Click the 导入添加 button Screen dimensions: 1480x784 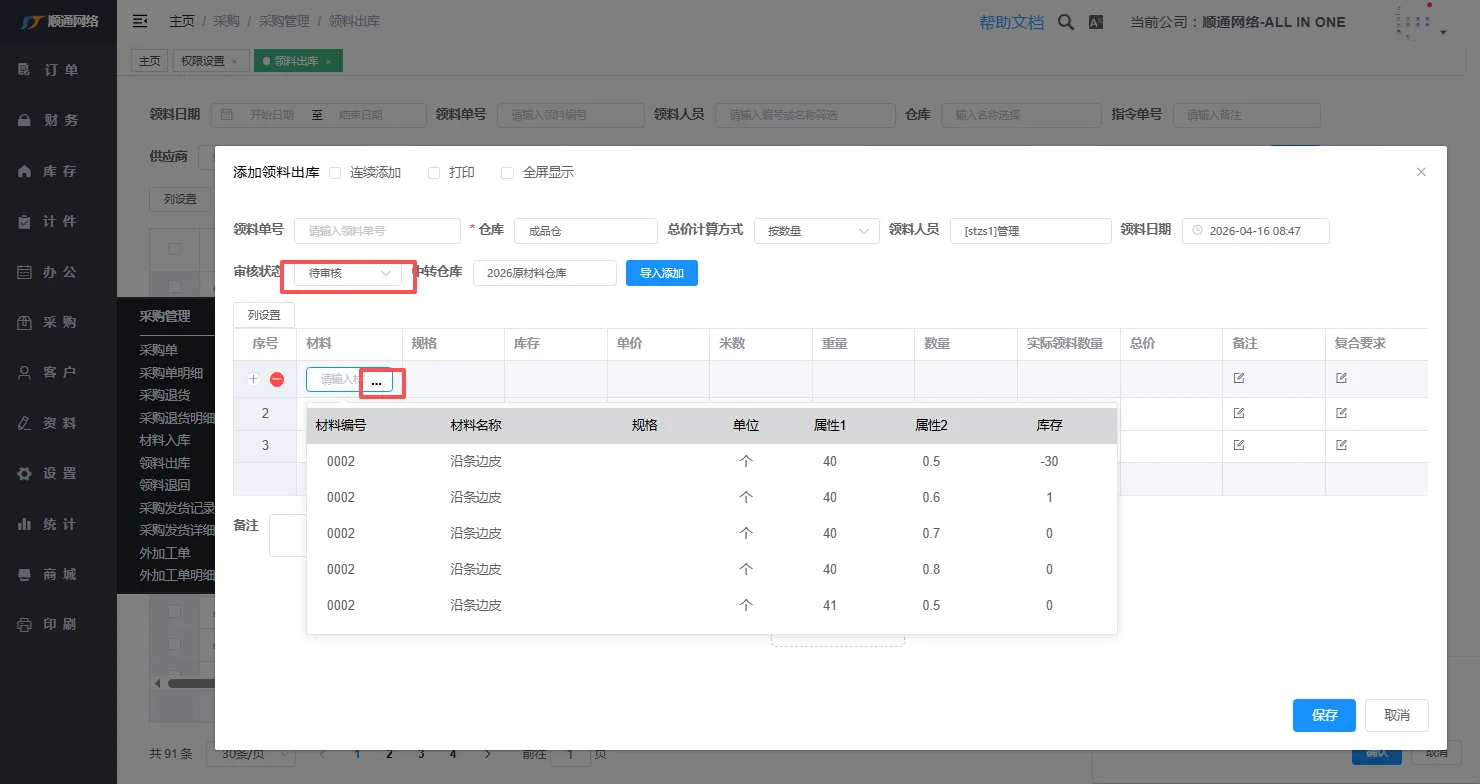(661, 273)
